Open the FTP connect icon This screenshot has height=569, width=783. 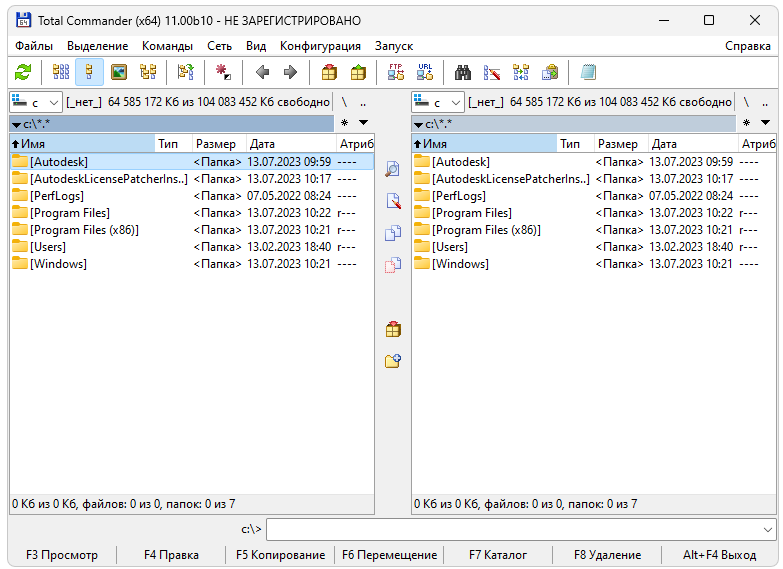(396, 72)
